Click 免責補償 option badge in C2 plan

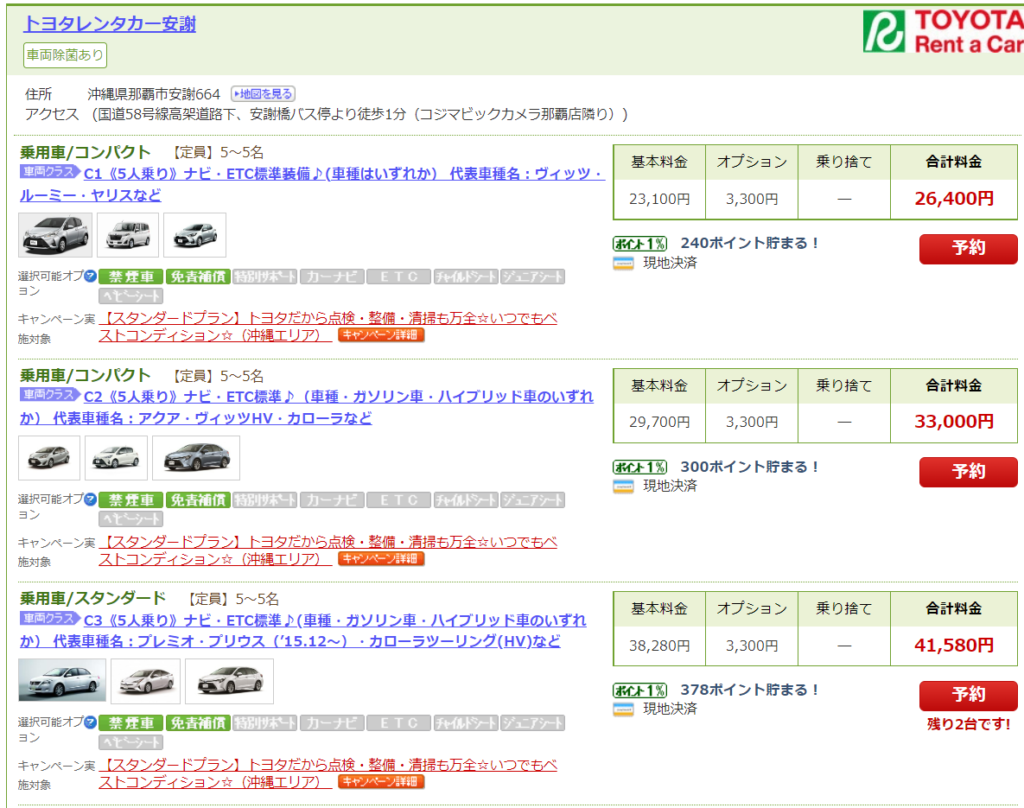[198, 500]
